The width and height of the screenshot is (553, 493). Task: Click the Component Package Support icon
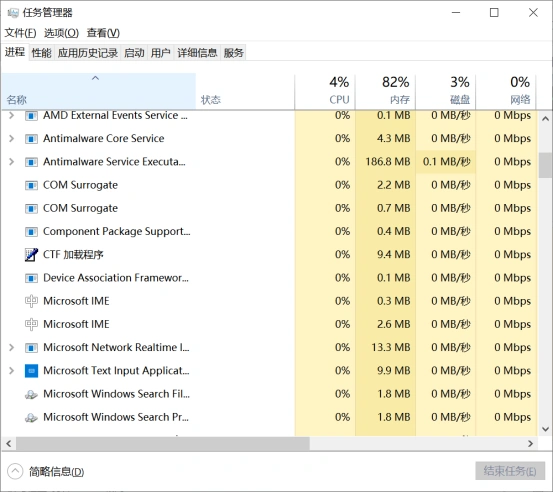pyautogui.click(x=31, y=232)
